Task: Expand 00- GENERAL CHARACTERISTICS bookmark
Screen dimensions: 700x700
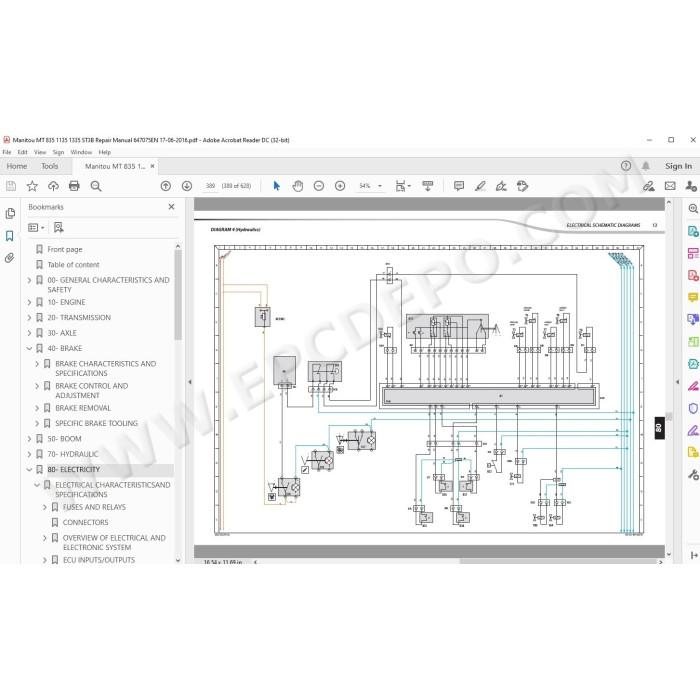Action: tap(29, 280)
